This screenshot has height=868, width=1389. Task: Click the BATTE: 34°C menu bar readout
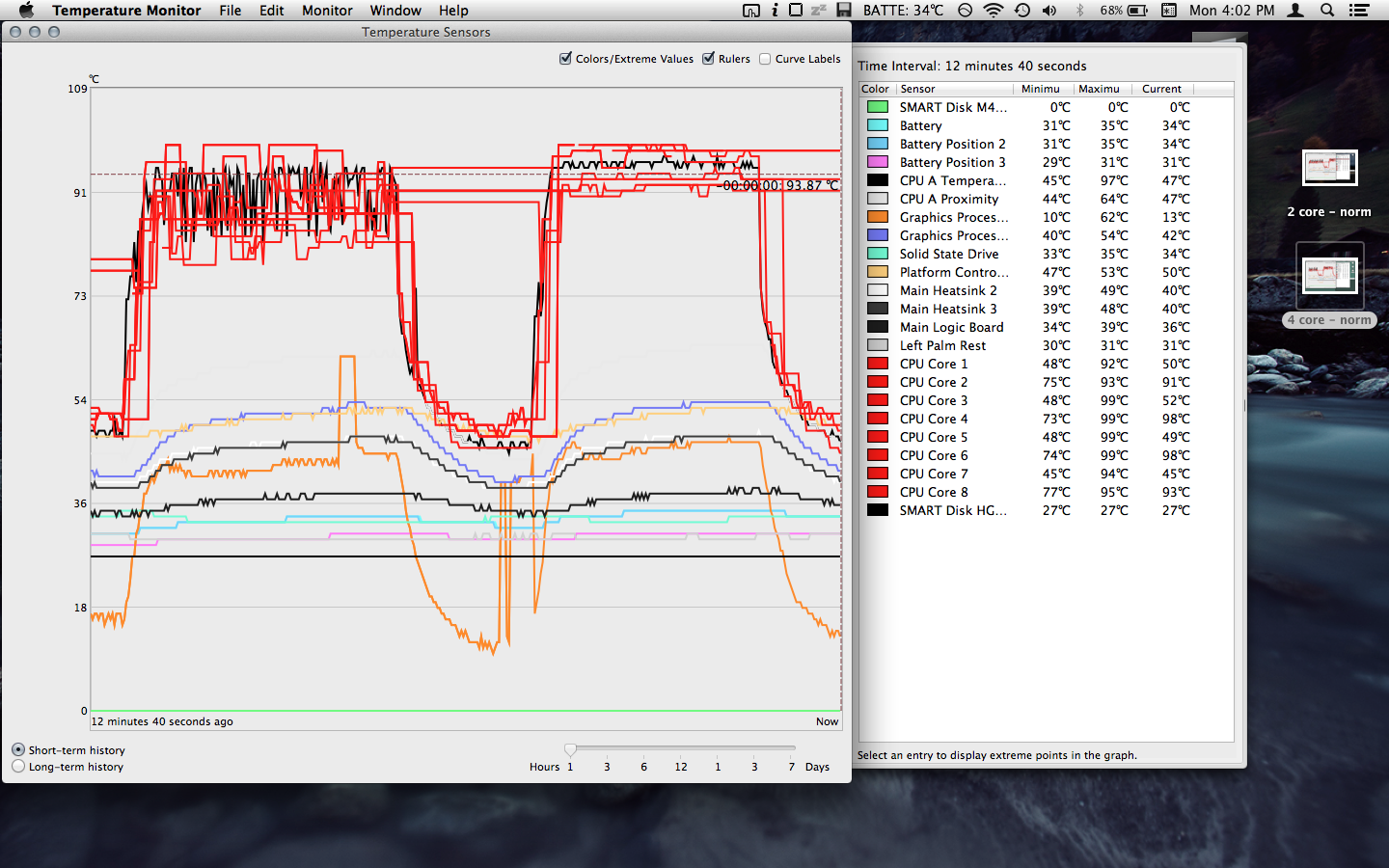[903, 11]
